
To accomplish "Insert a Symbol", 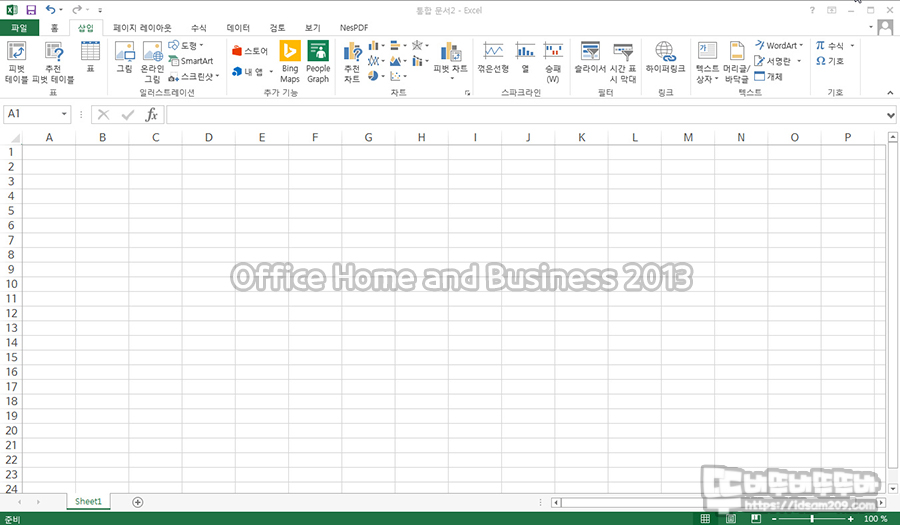I will click(830, 61).
